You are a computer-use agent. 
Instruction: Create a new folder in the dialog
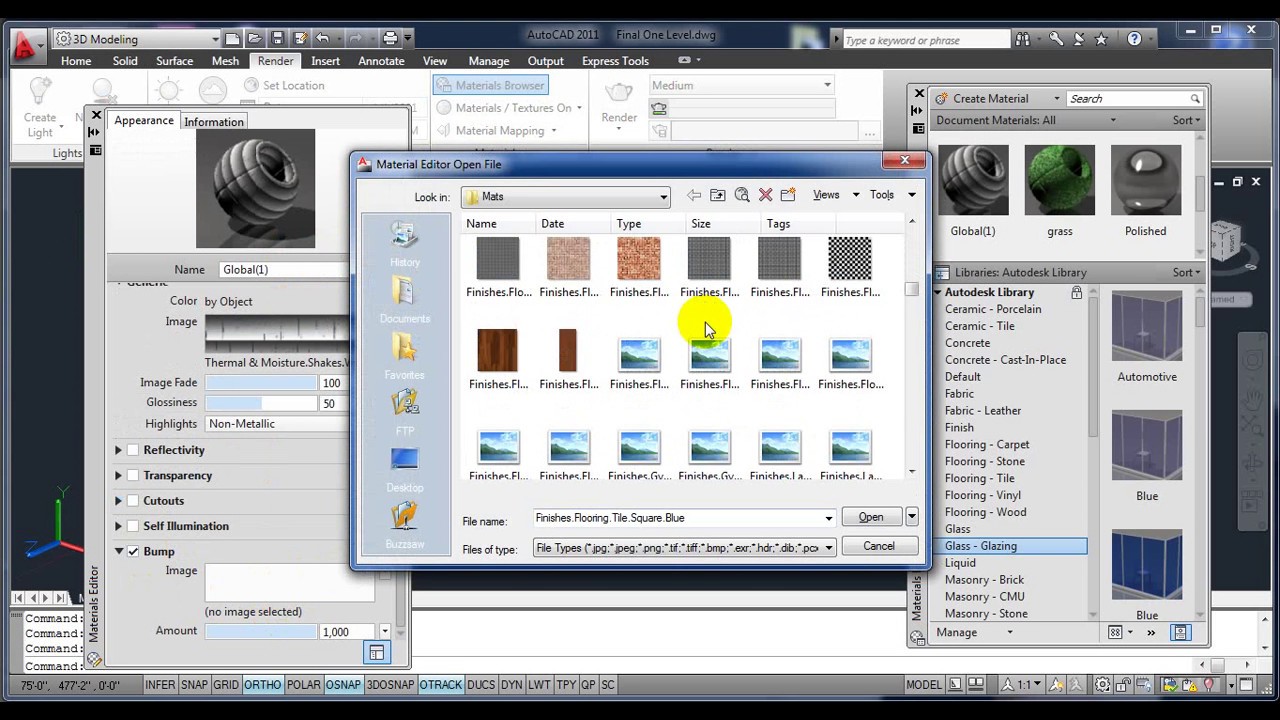(x=788, y=195)
